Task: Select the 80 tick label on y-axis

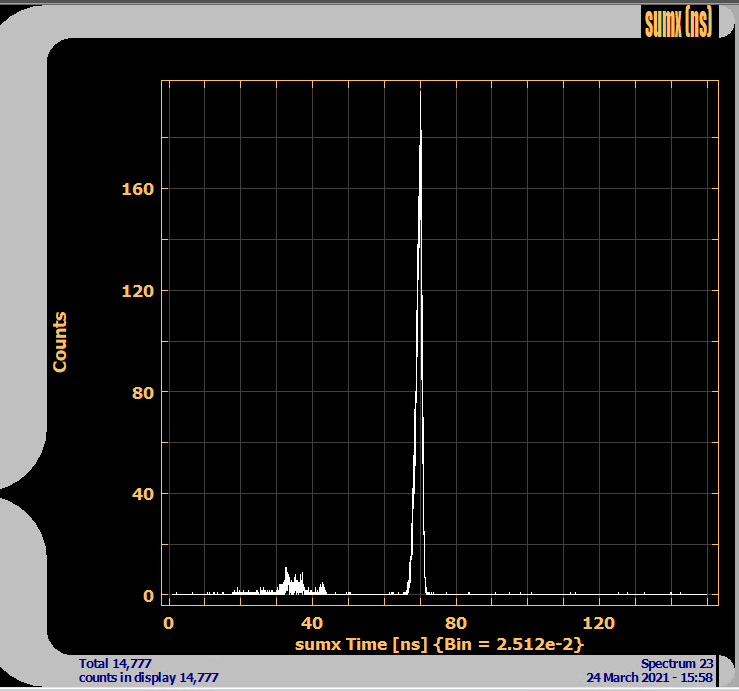Action: tap(141, 393)
